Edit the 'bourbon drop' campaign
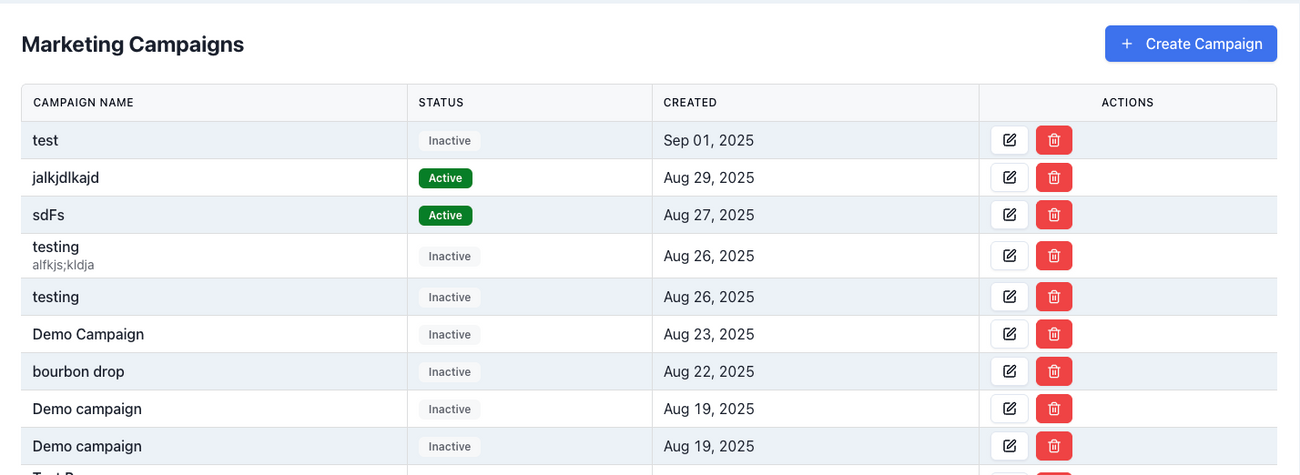1300x475 pixels. point(1009,372)
